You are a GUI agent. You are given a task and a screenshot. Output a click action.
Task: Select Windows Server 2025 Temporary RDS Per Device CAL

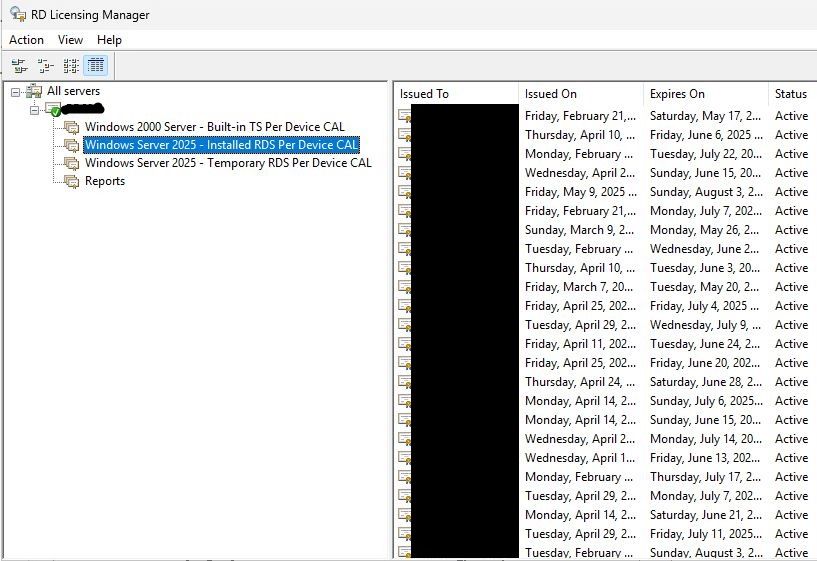tap(228, 163)
